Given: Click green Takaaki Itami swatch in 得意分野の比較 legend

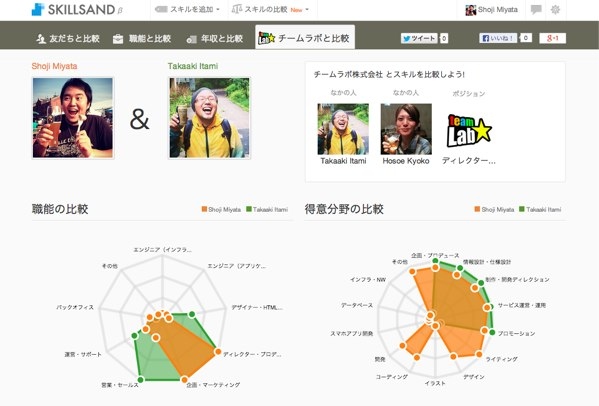Looking at the screenshot, I should pos(522,209).
